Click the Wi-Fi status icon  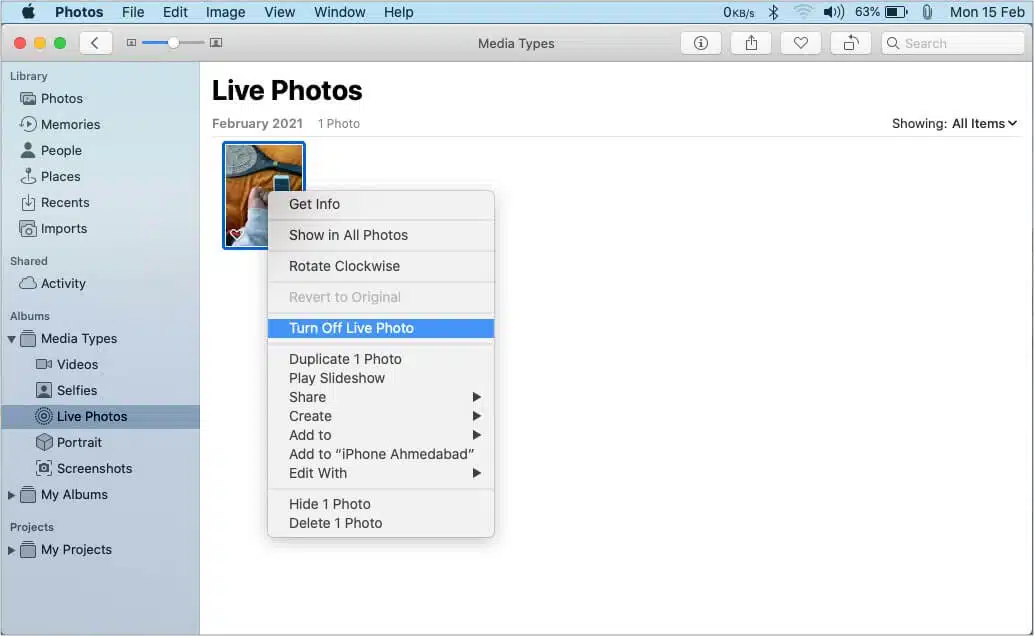click(x=803, y=12)
